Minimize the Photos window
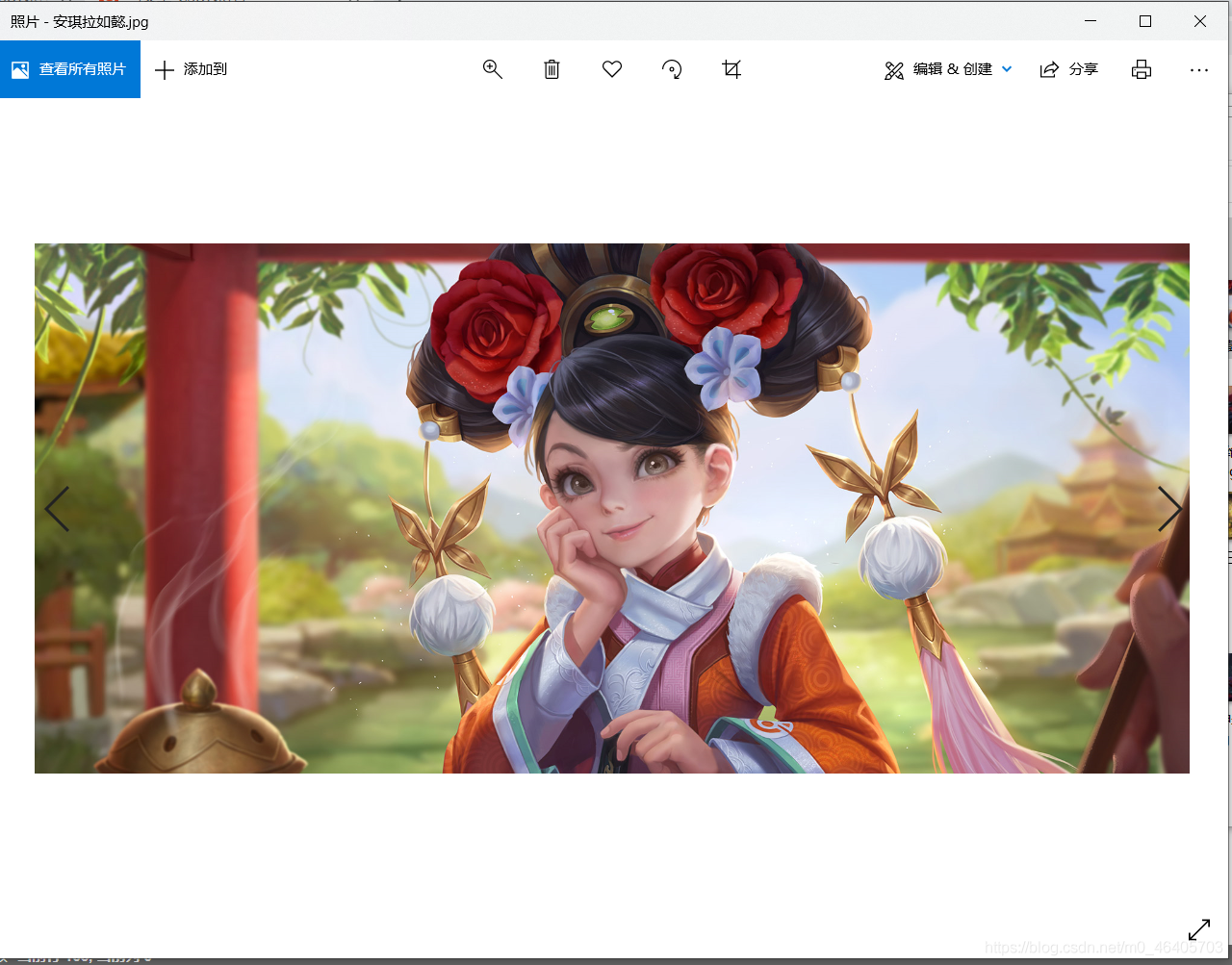The width and height of the screenshot is (1232, 965). point(1091,20)
